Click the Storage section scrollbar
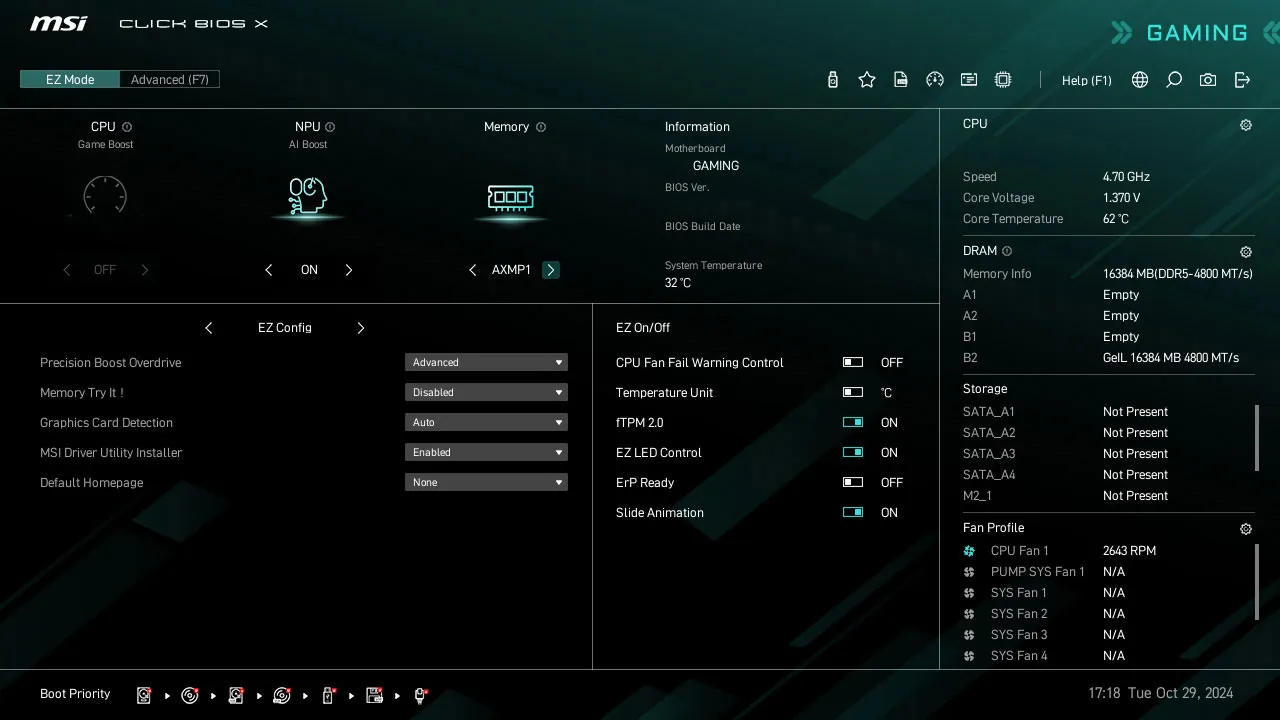 point(1257,437)
